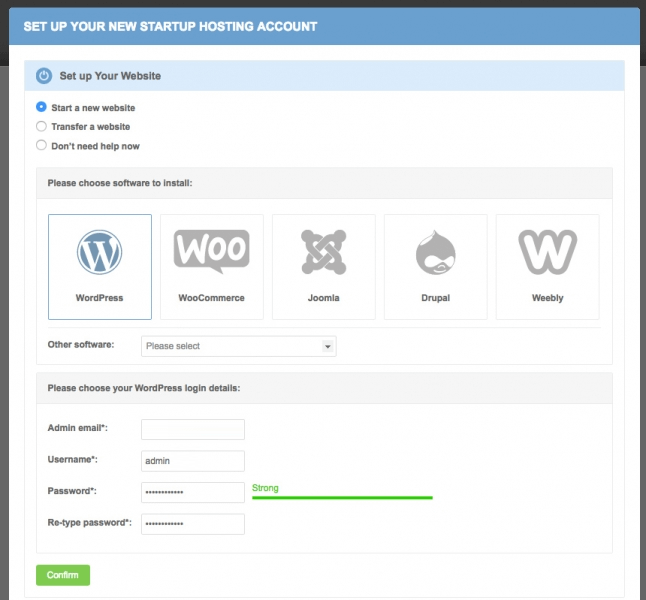The height and width of the screenshot is (600, 646).
Task: Choose Transfer a website option
Action: [41, 126]
